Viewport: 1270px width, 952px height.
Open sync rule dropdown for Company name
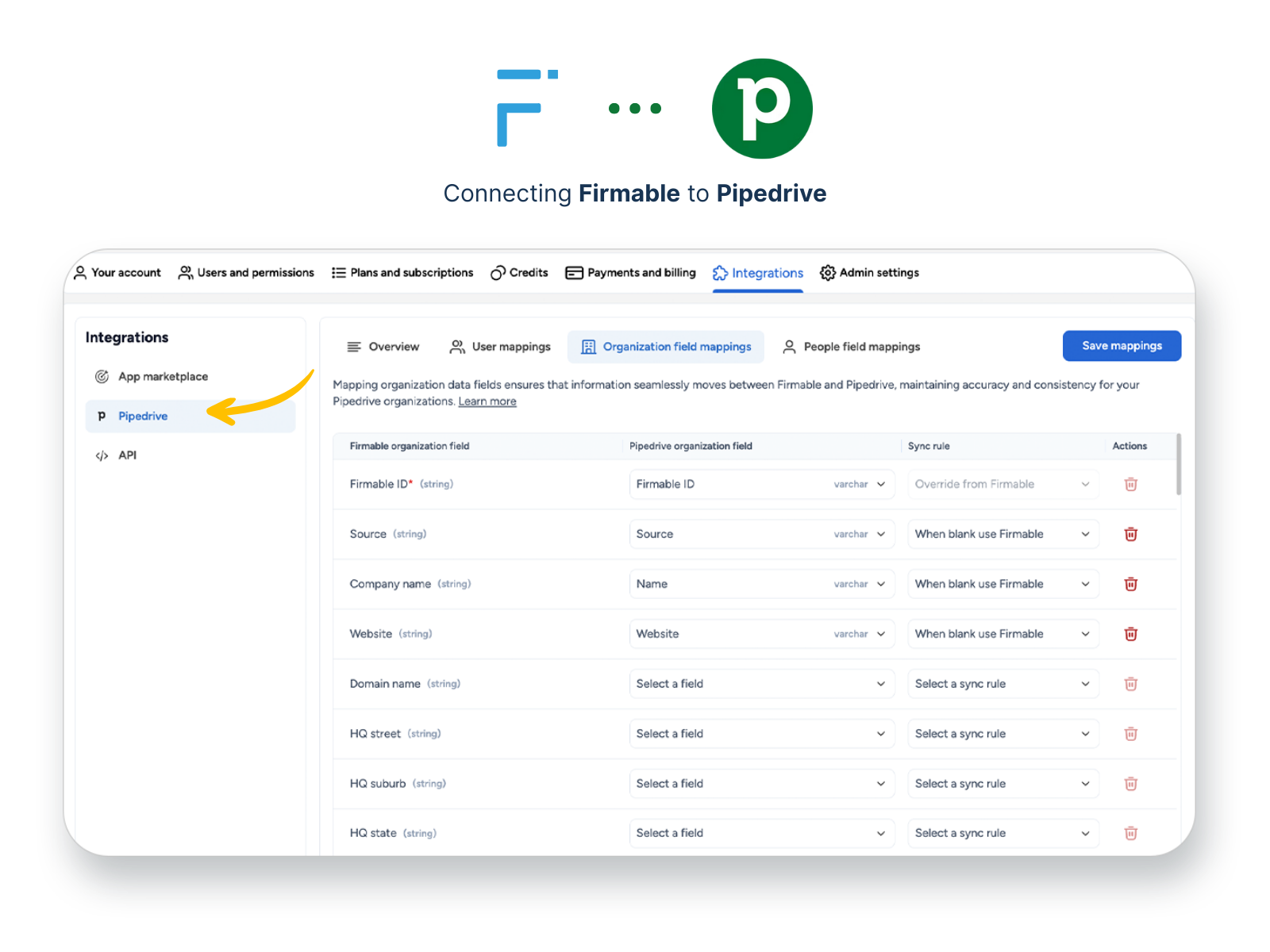pyautogui.click(x=1003, y=584)
